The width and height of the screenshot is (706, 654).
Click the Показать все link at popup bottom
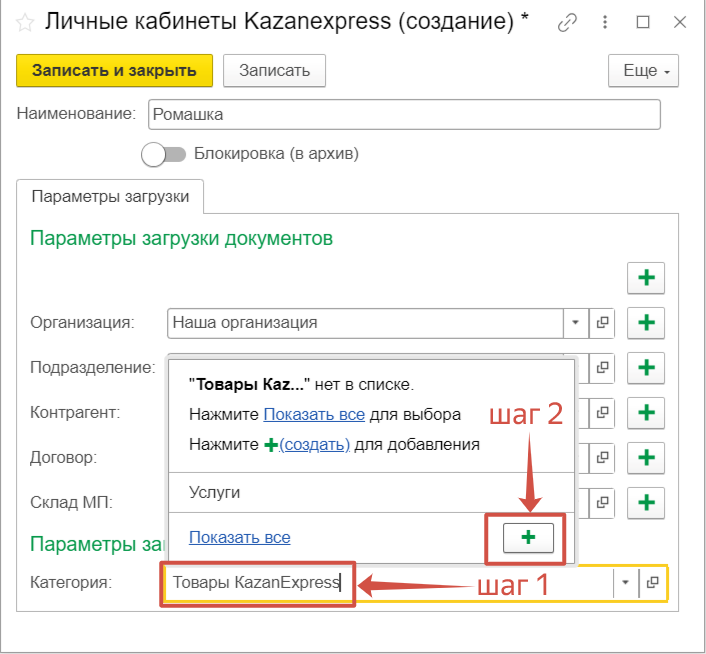[x=239, y=537]
